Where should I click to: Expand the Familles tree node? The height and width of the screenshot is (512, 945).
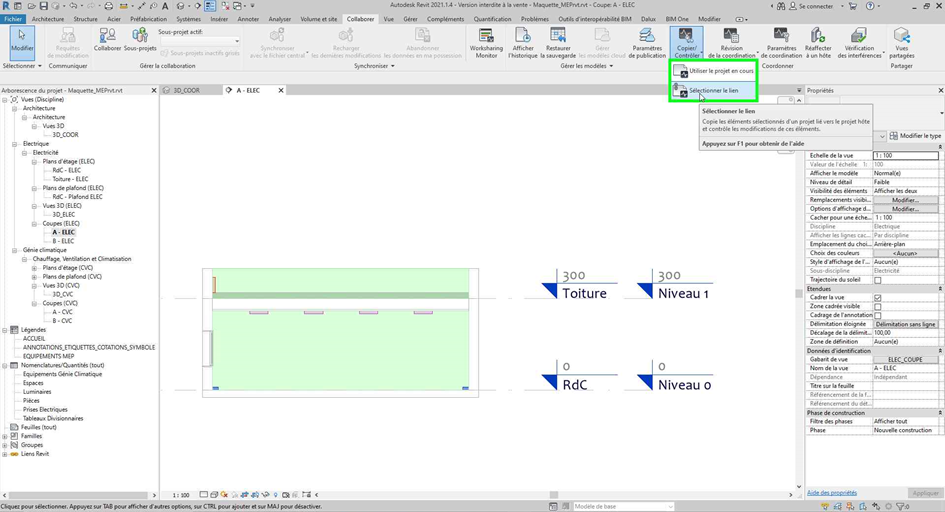point(6,436)
